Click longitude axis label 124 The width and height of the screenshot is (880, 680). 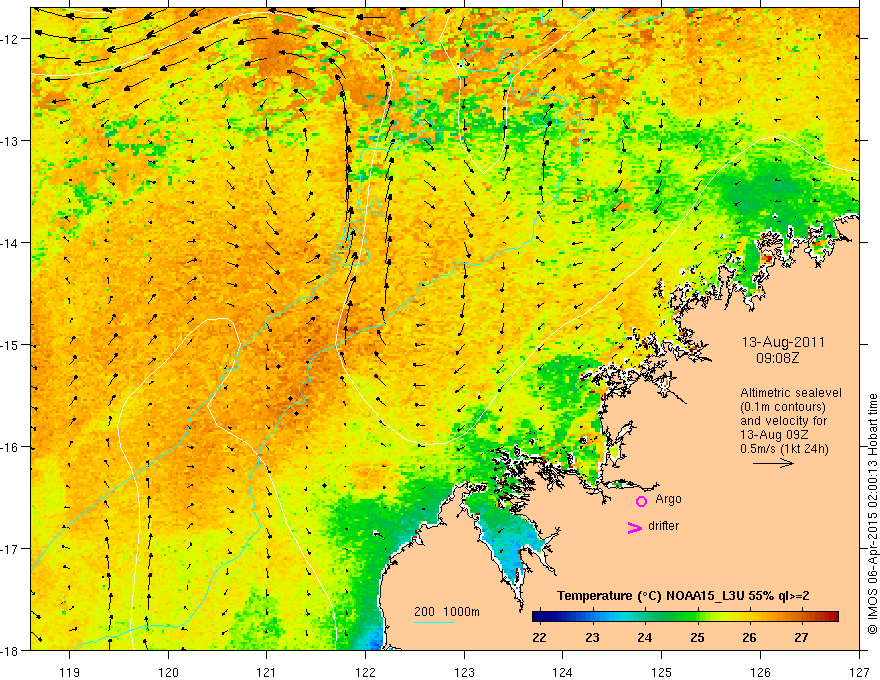click(563, 672)
